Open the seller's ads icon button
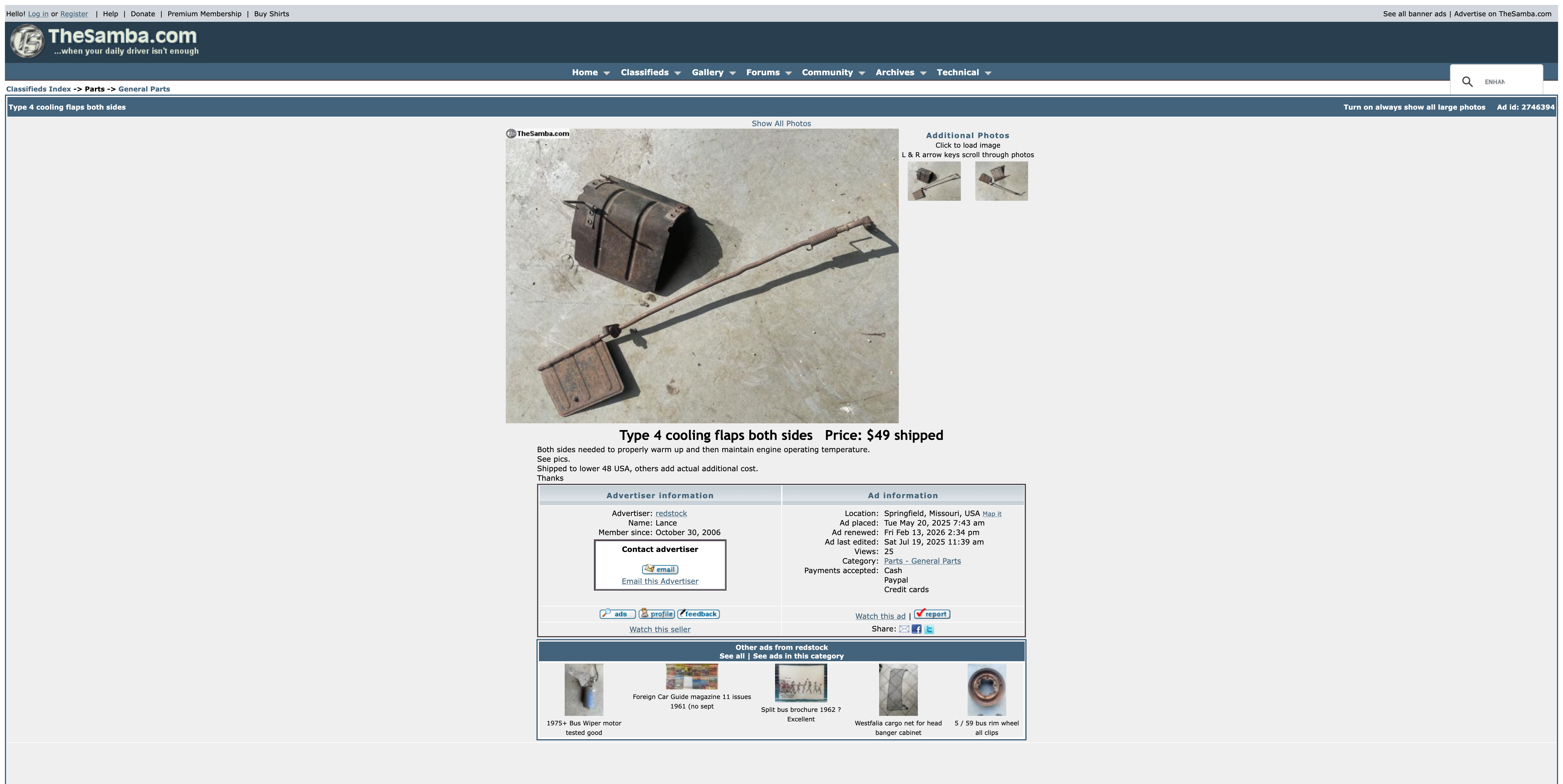Screen dimensions: 1563x784 [617, 614]
